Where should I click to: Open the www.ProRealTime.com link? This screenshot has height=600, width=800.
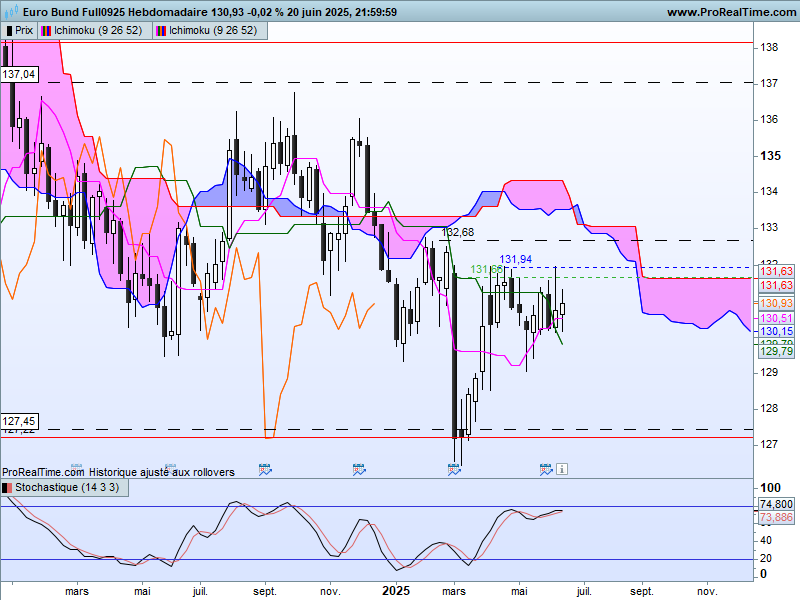point(733,12)
